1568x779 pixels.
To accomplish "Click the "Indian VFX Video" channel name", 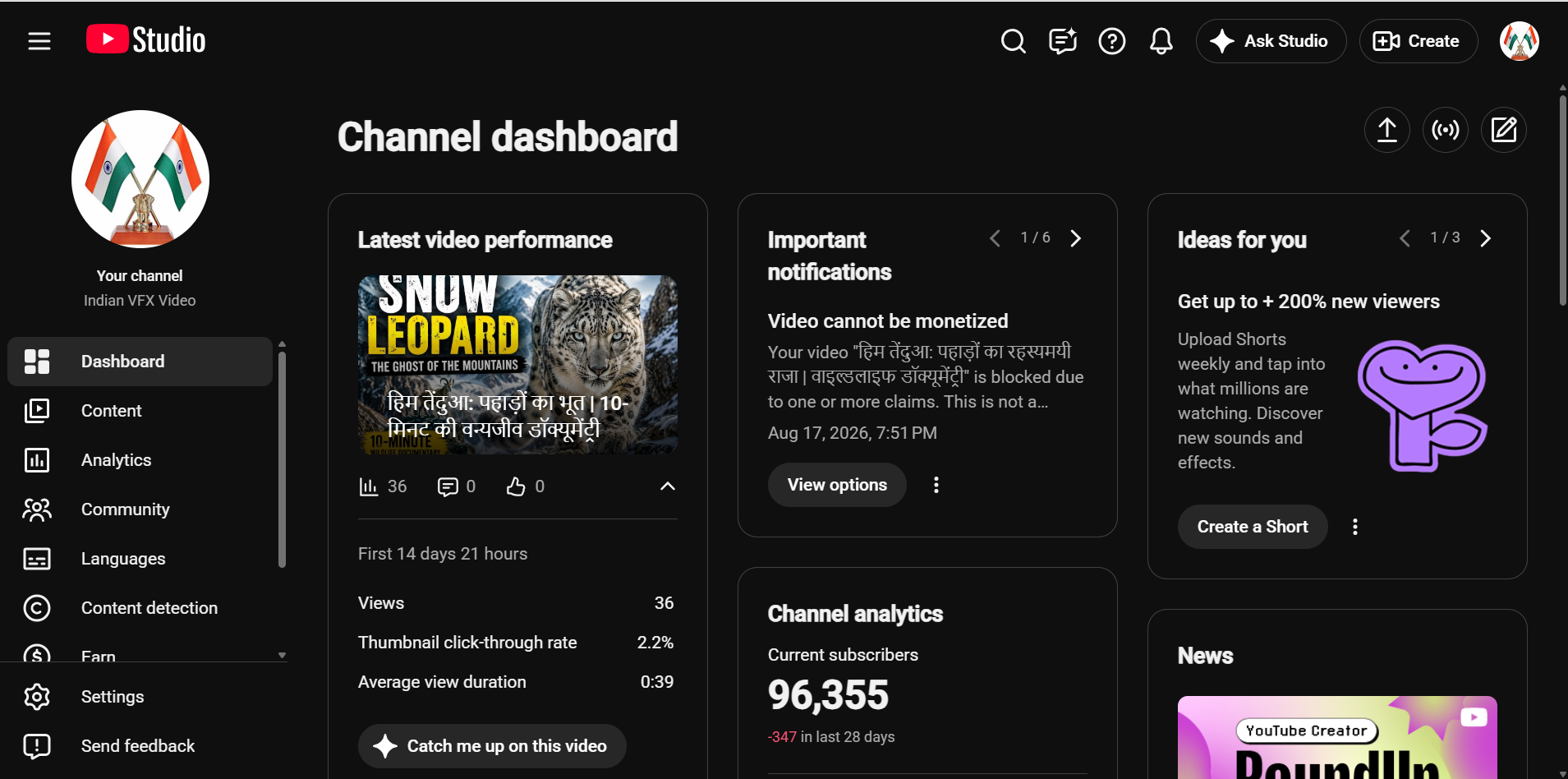I will 140,301.
